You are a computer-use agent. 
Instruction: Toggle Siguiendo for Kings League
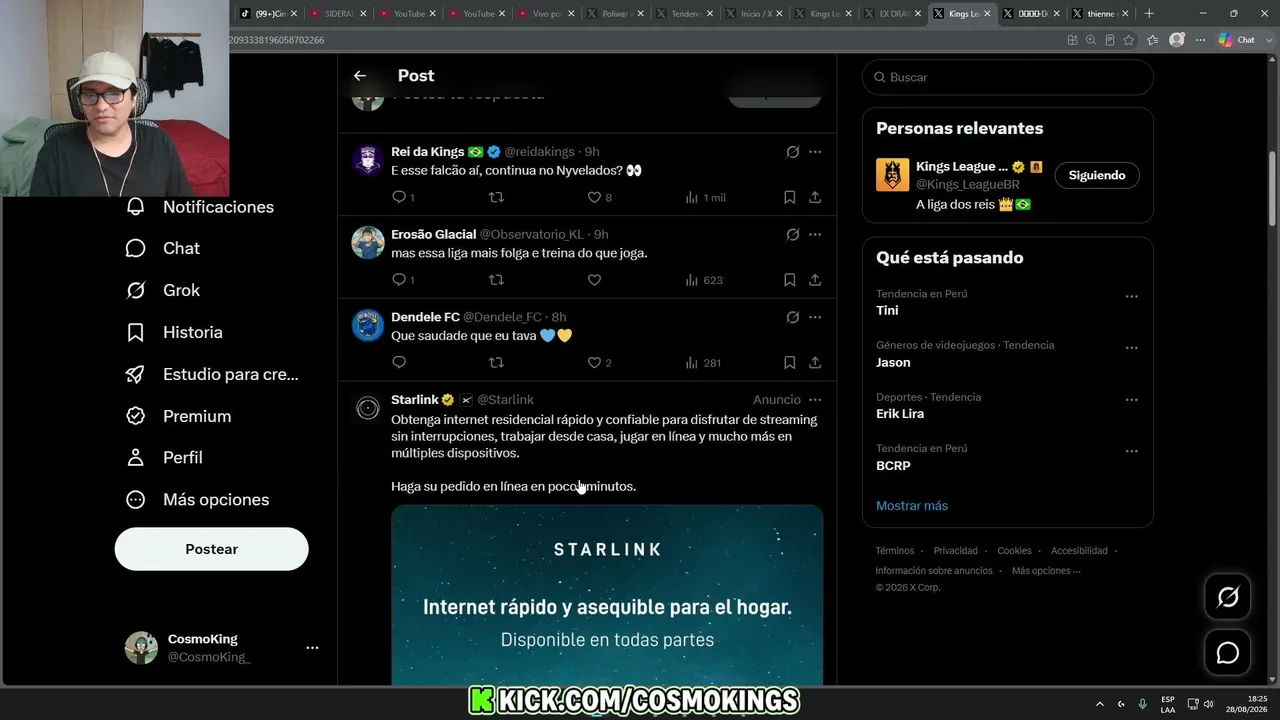coord(1097,175)
